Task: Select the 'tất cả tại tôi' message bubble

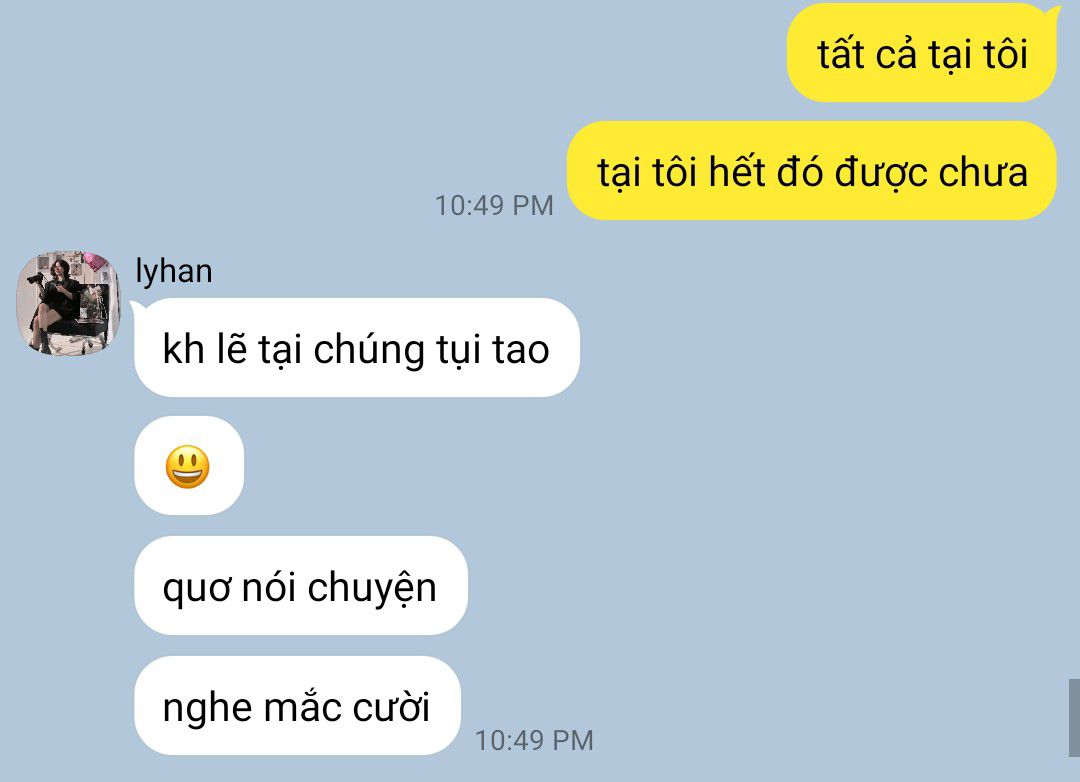Action: (922, 54)
